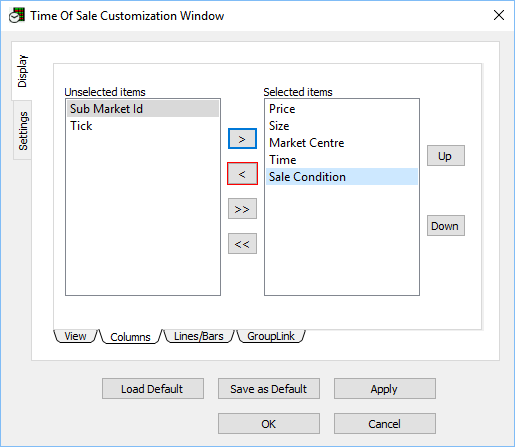Open the Lines/Bars tab
This screenshot has height=447, width=515.
tap(199, 336)
